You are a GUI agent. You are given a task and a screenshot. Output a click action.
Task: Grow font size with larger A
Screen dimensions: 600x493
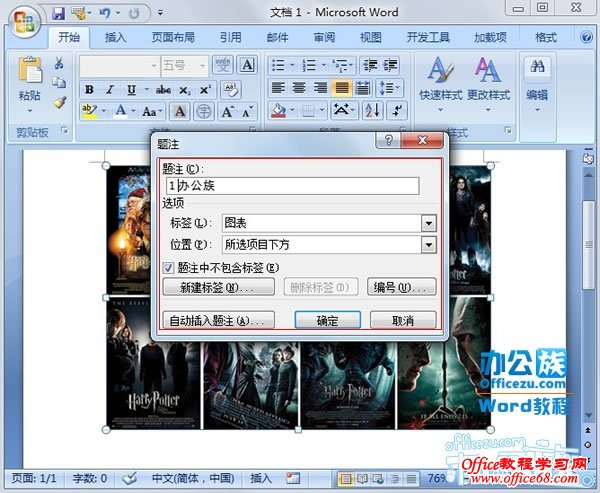tap(228, 111)
